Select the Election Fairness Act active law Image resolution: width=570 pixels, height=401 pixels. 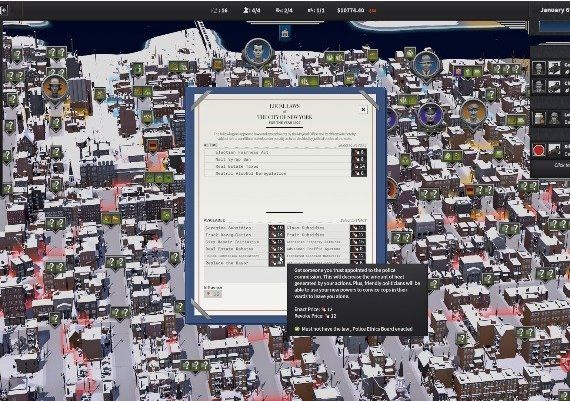pos(277,153)
